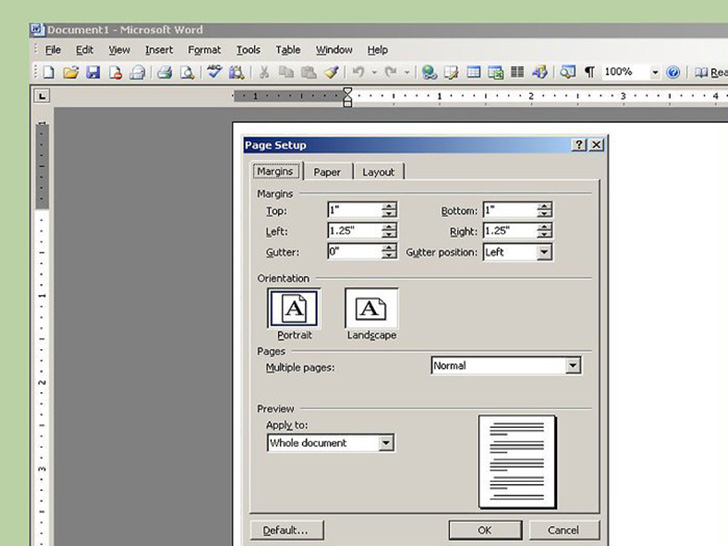This screenshot has width=728, height=546.
Task: Click the OK button in Page Setup
Action: [x=484, y=530]
